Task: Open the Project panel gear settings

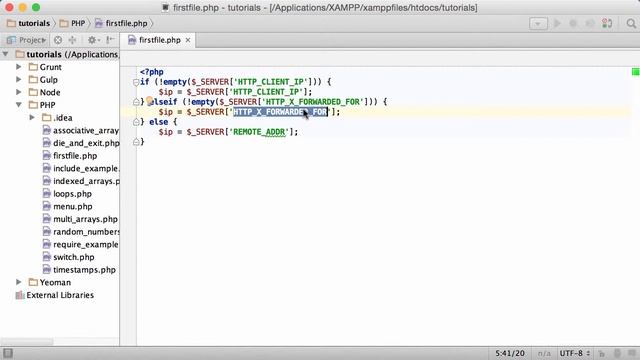Action: 93,40
